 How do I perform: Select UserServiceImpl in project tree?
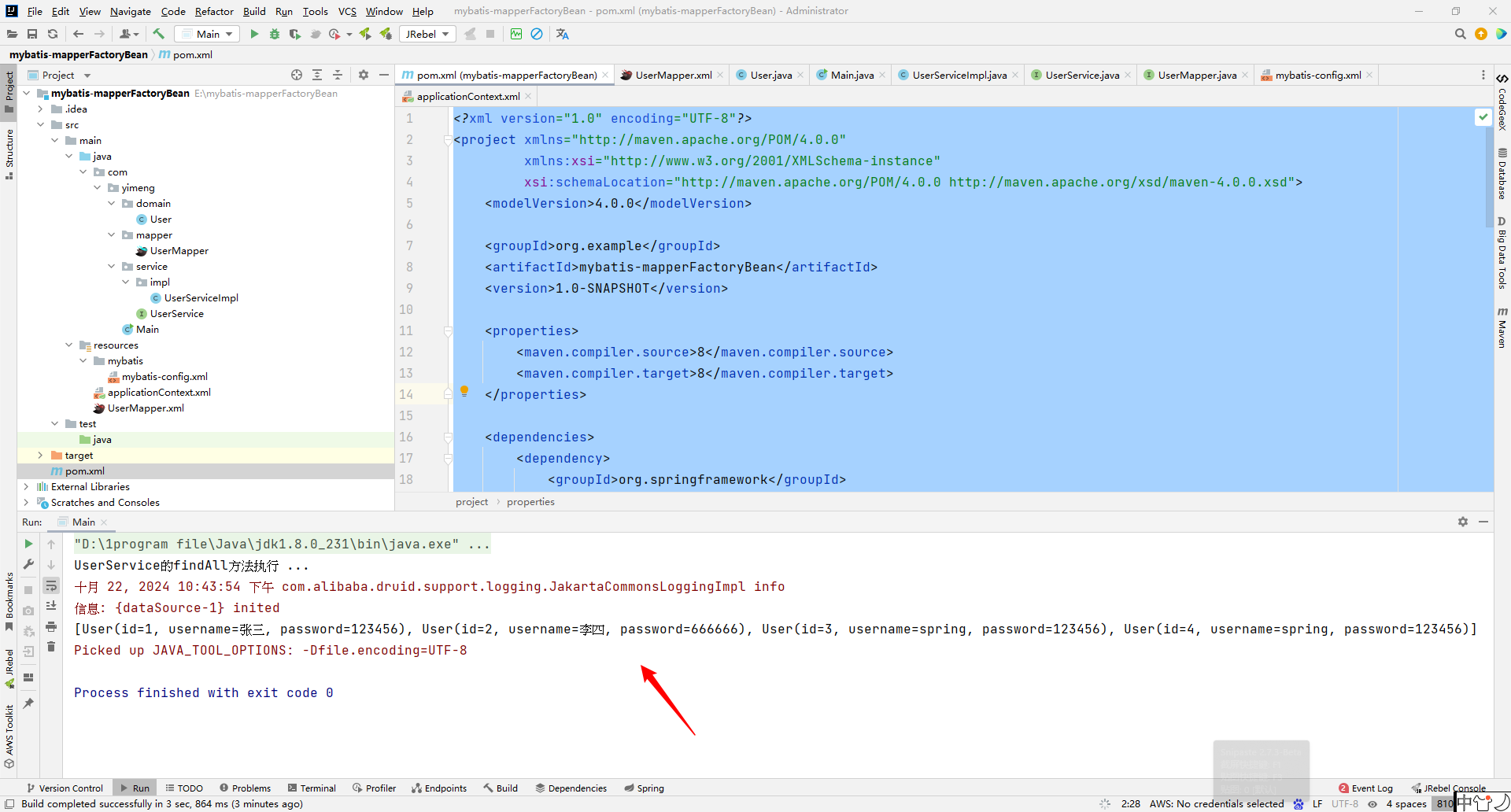[x=201, y=298]
